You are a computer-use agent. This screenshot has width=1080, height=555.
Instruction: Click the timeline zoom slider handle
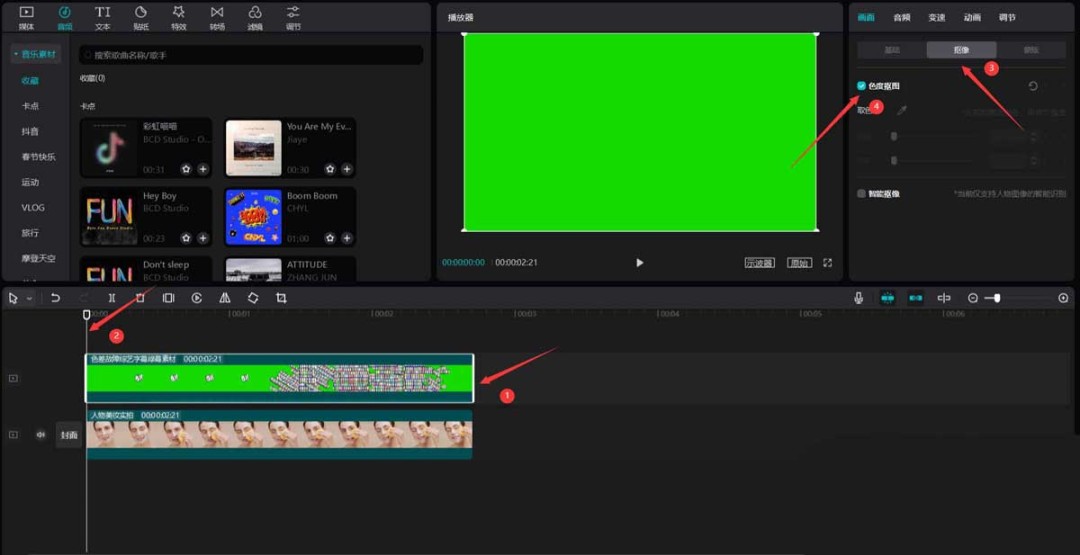click(996, 298)
